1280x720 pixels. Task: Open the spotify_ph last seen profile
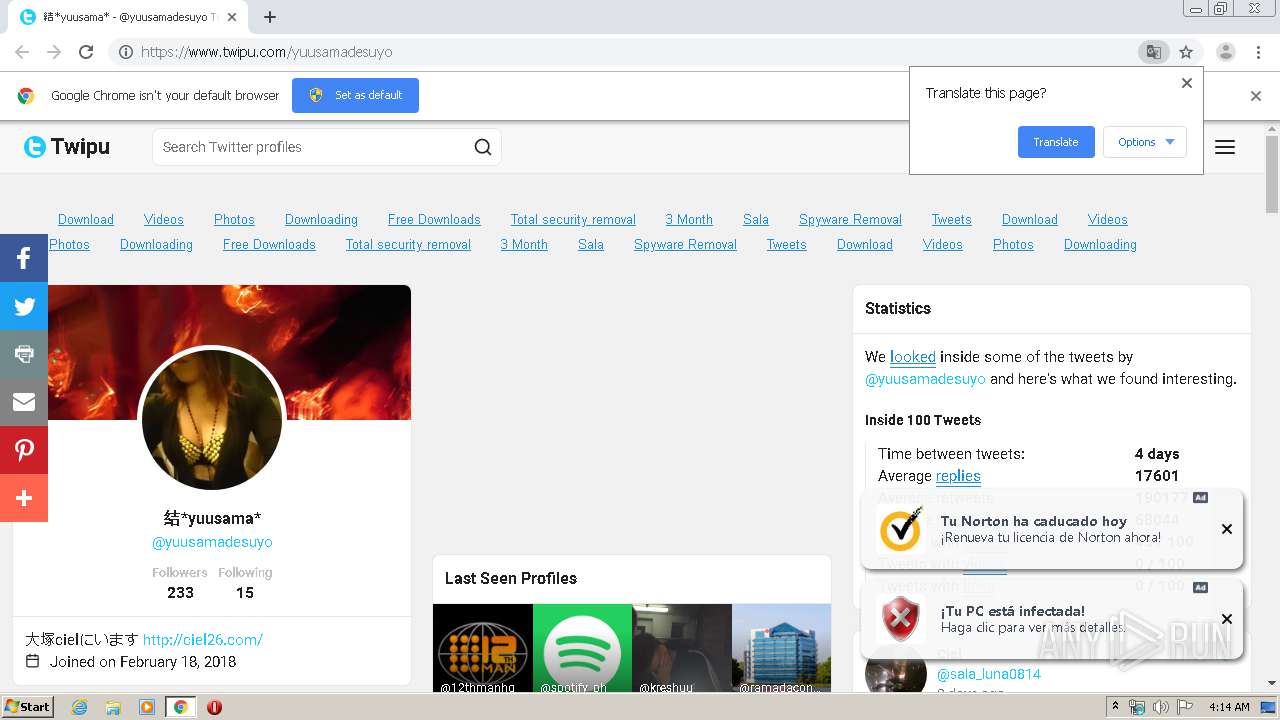pos(583,648)
